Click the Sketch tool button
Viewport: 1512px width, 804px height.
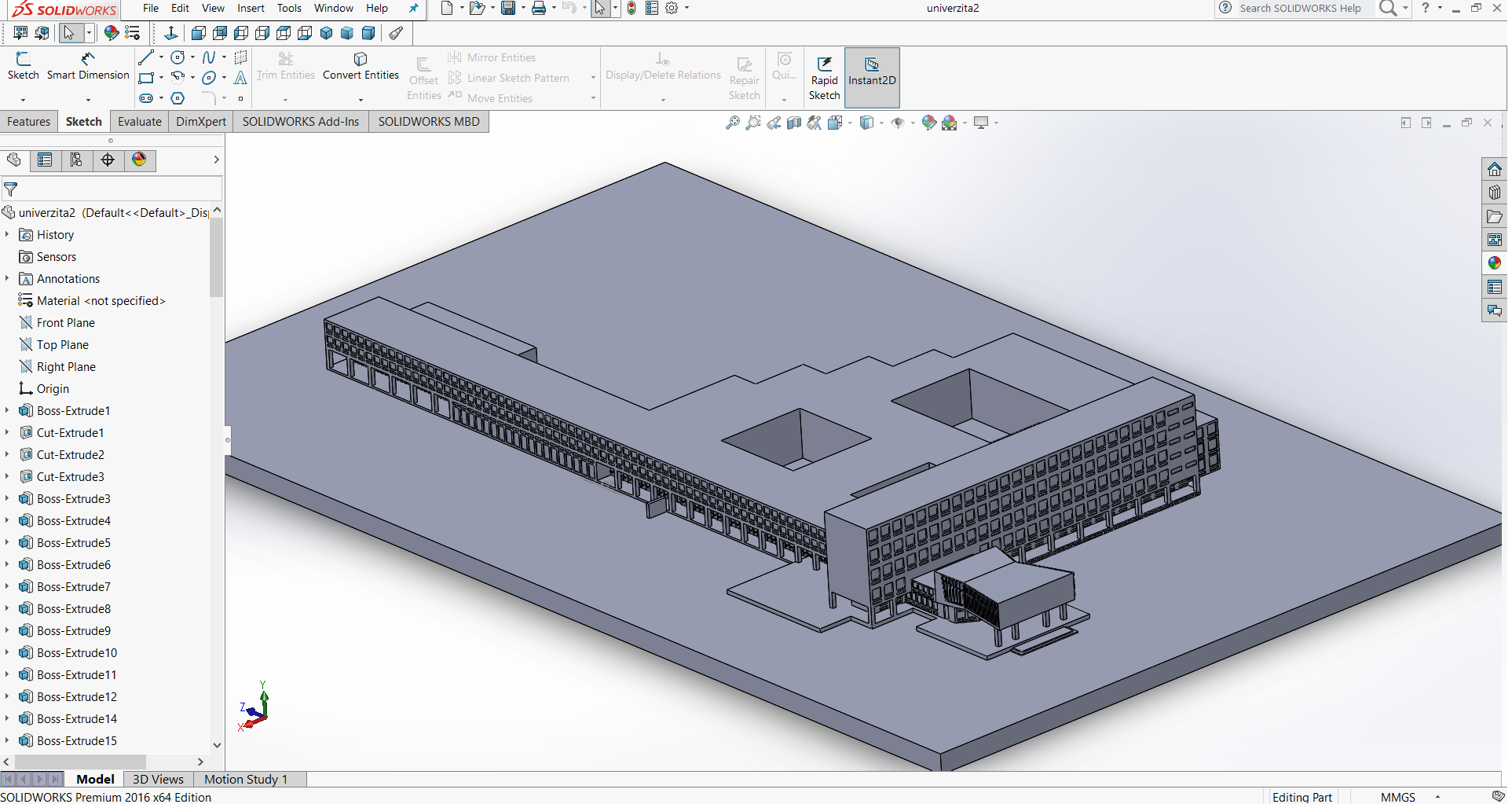(x=23, y=67)
